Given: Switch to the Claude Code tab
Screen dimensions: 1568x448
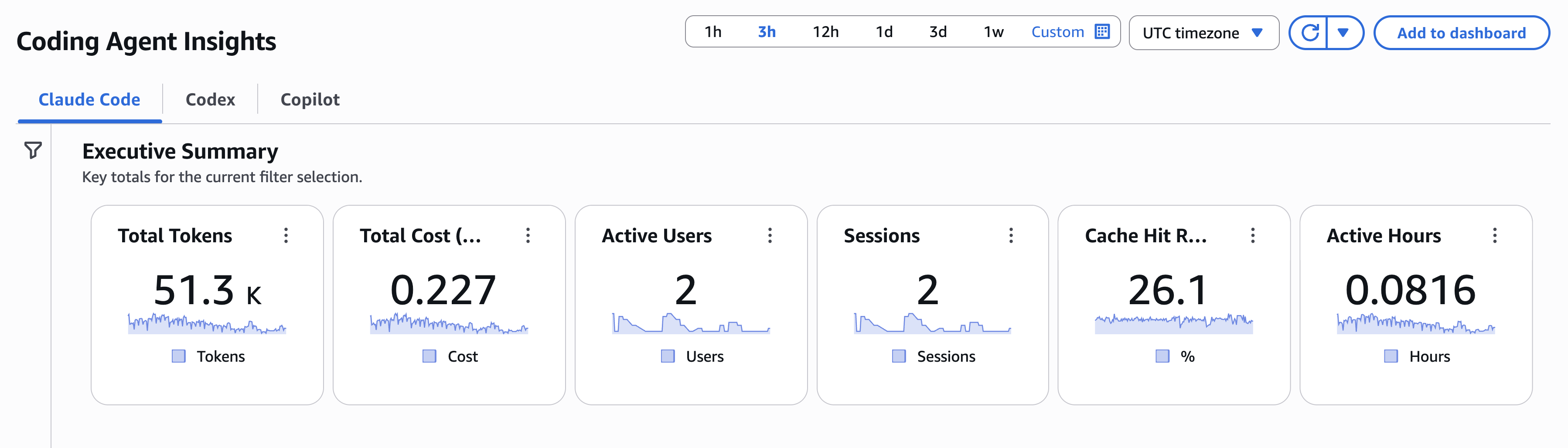Looking at the screenshot, I should [89, 99].
